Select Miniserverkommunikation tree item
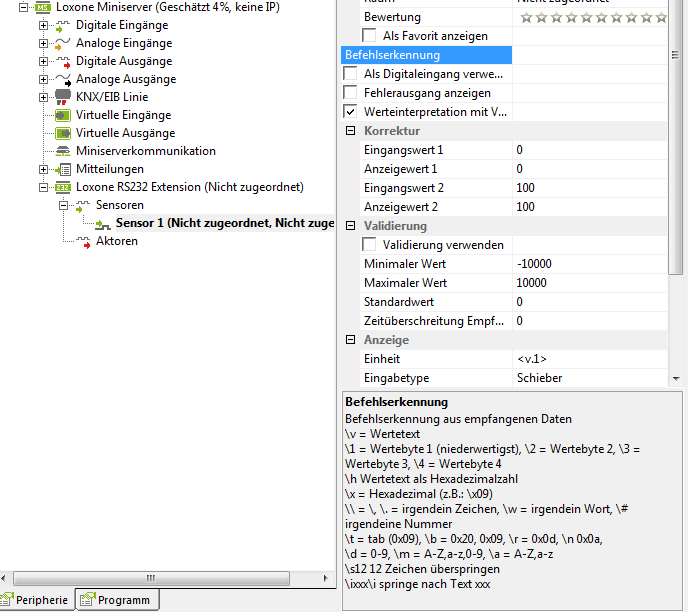Screen dimensions: 688x612 pyautogui.click(x=146, y=151)
